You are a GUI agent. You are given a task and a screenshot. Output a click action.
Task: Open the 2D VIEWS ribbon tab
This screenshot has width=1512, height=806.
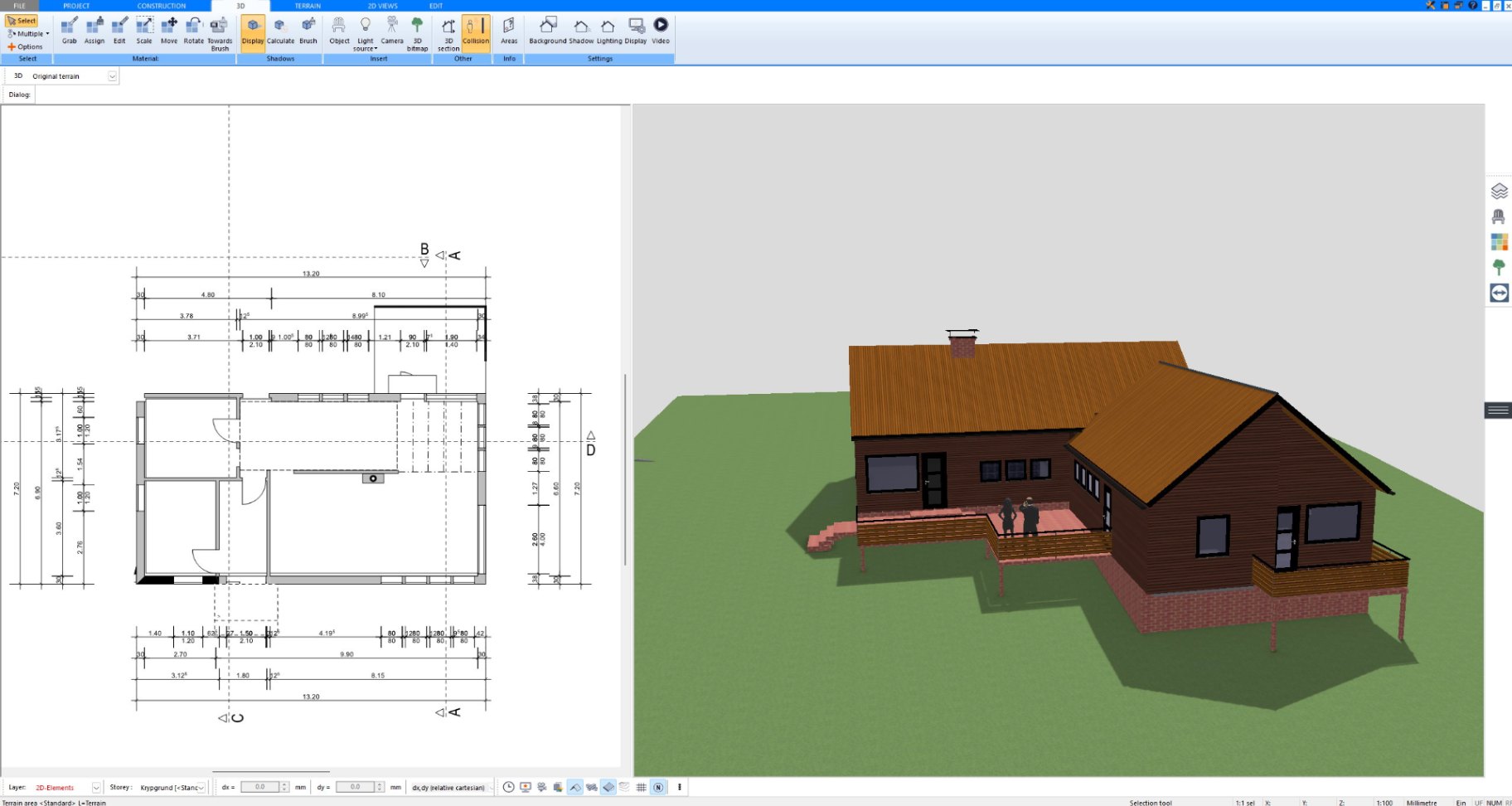click(383, 6)
